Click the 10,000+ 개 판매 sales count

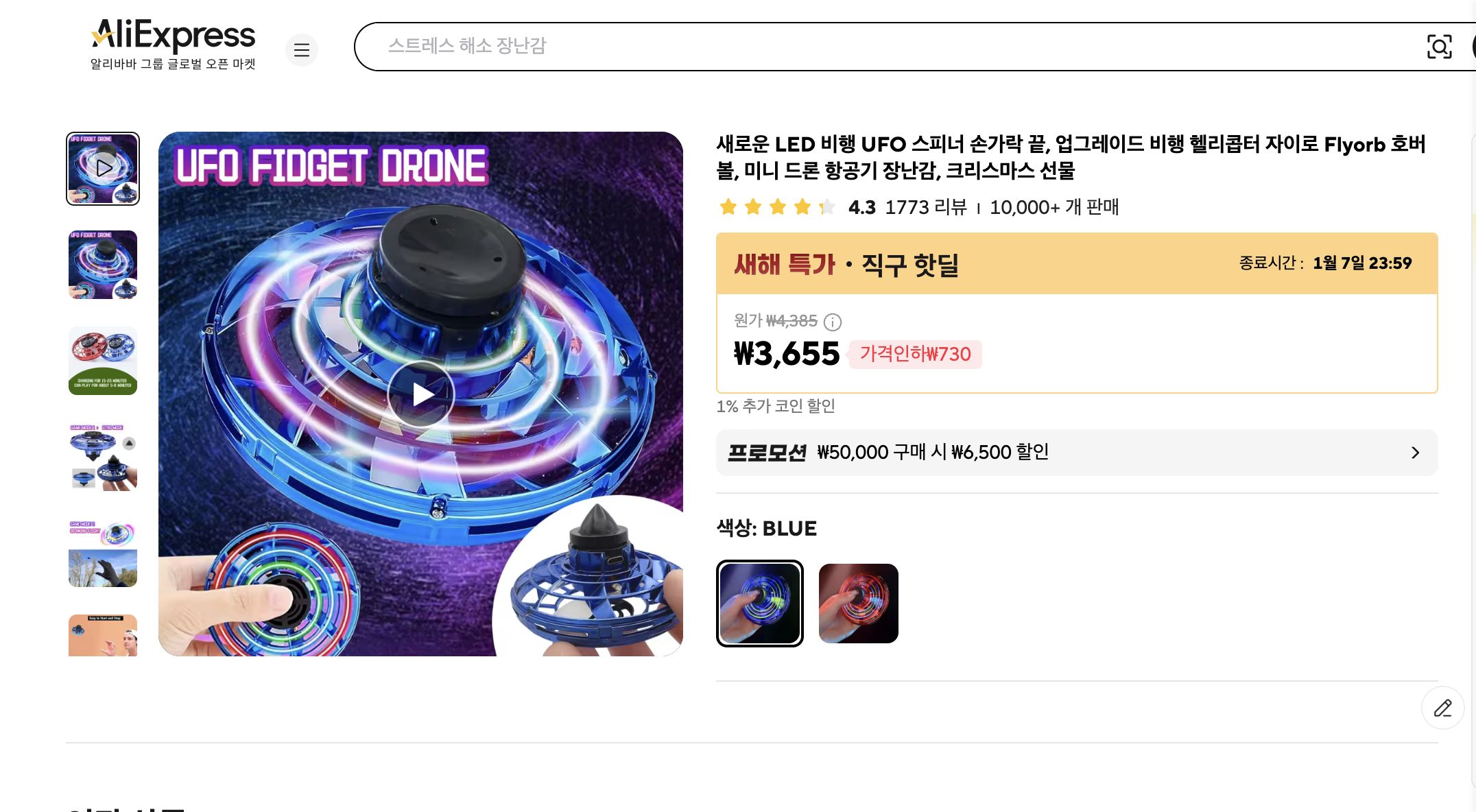point(1053,208)
